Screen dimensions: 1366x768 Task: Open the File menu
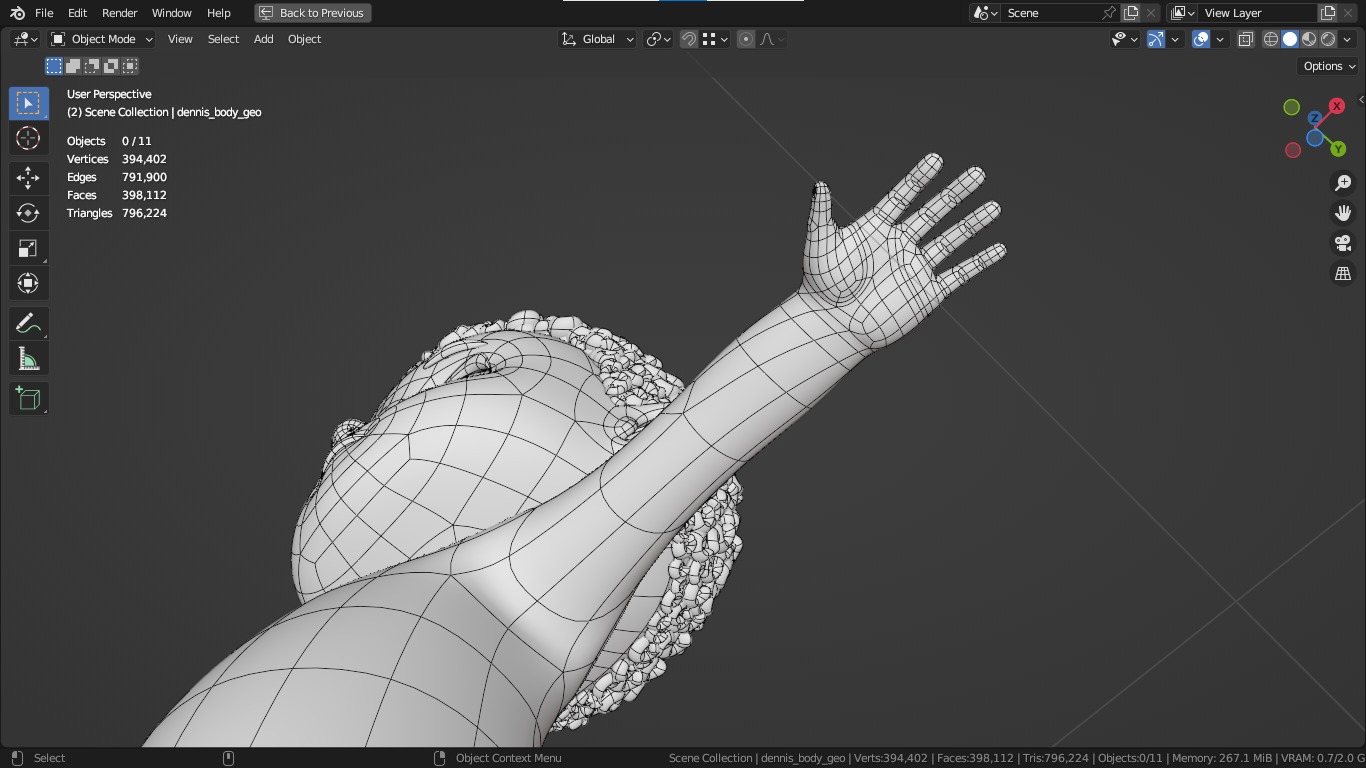44,13
